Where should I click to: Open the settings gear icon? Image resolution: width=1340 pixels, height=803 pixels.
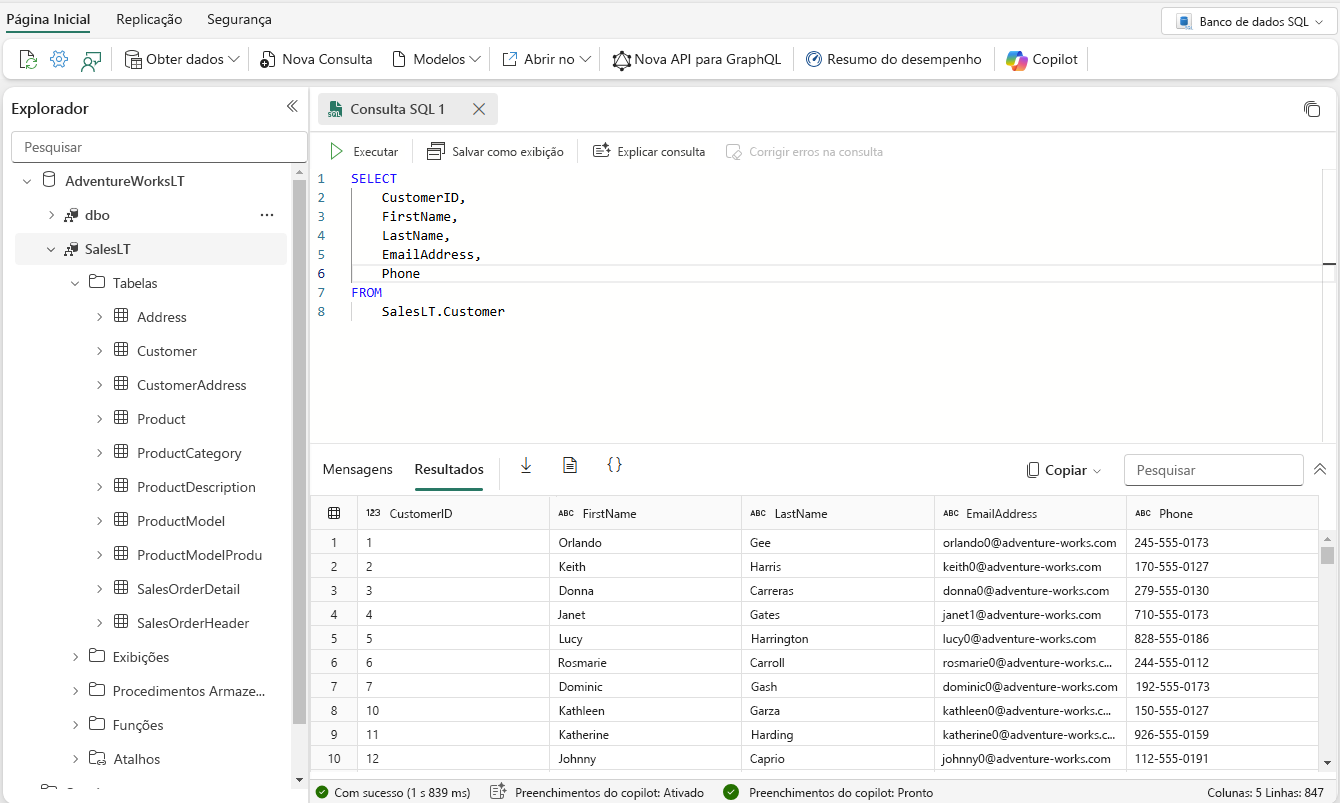point(59,60)
